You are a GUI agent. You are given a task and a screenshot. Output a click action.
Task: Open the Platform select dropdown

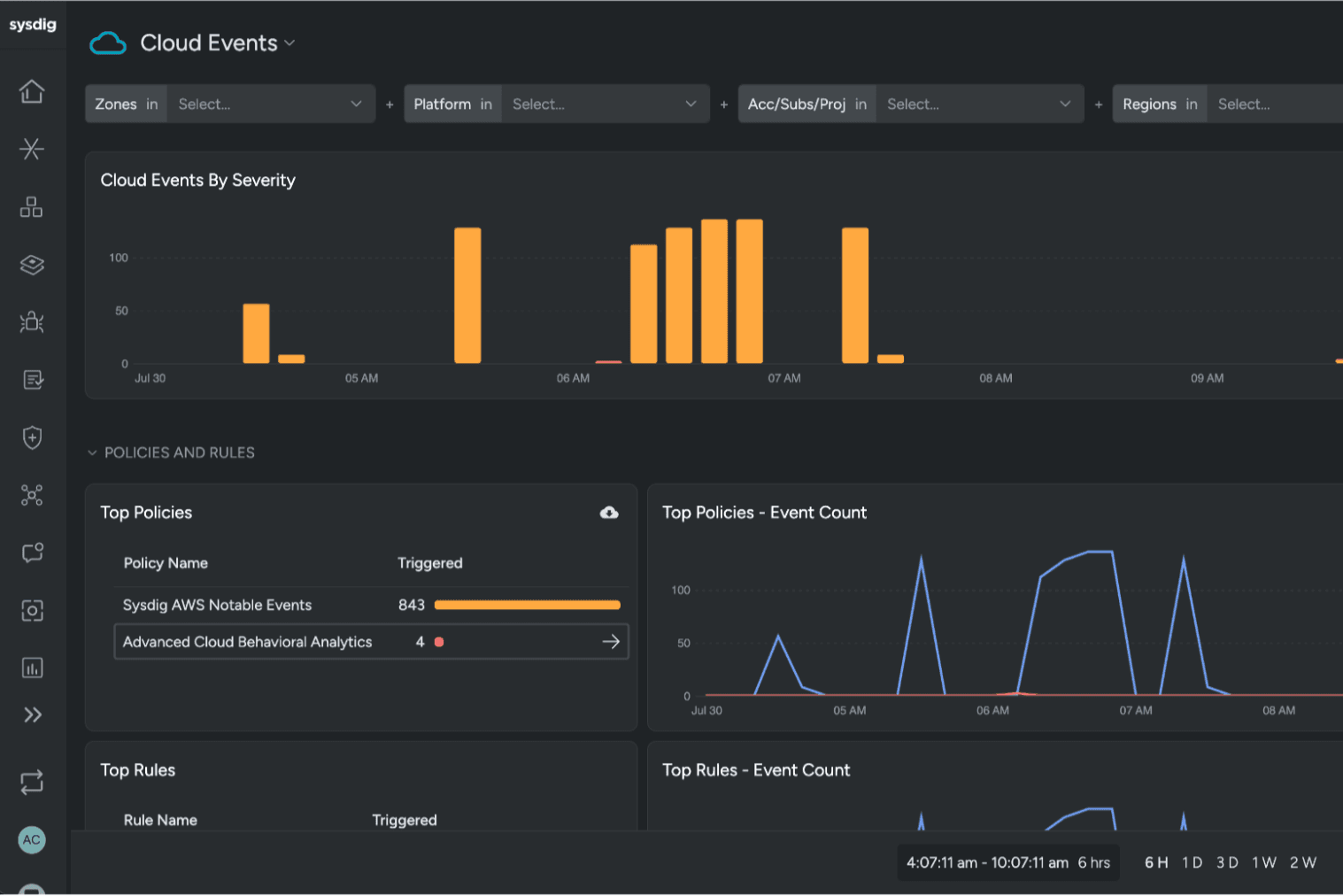(x=606, y=104)
